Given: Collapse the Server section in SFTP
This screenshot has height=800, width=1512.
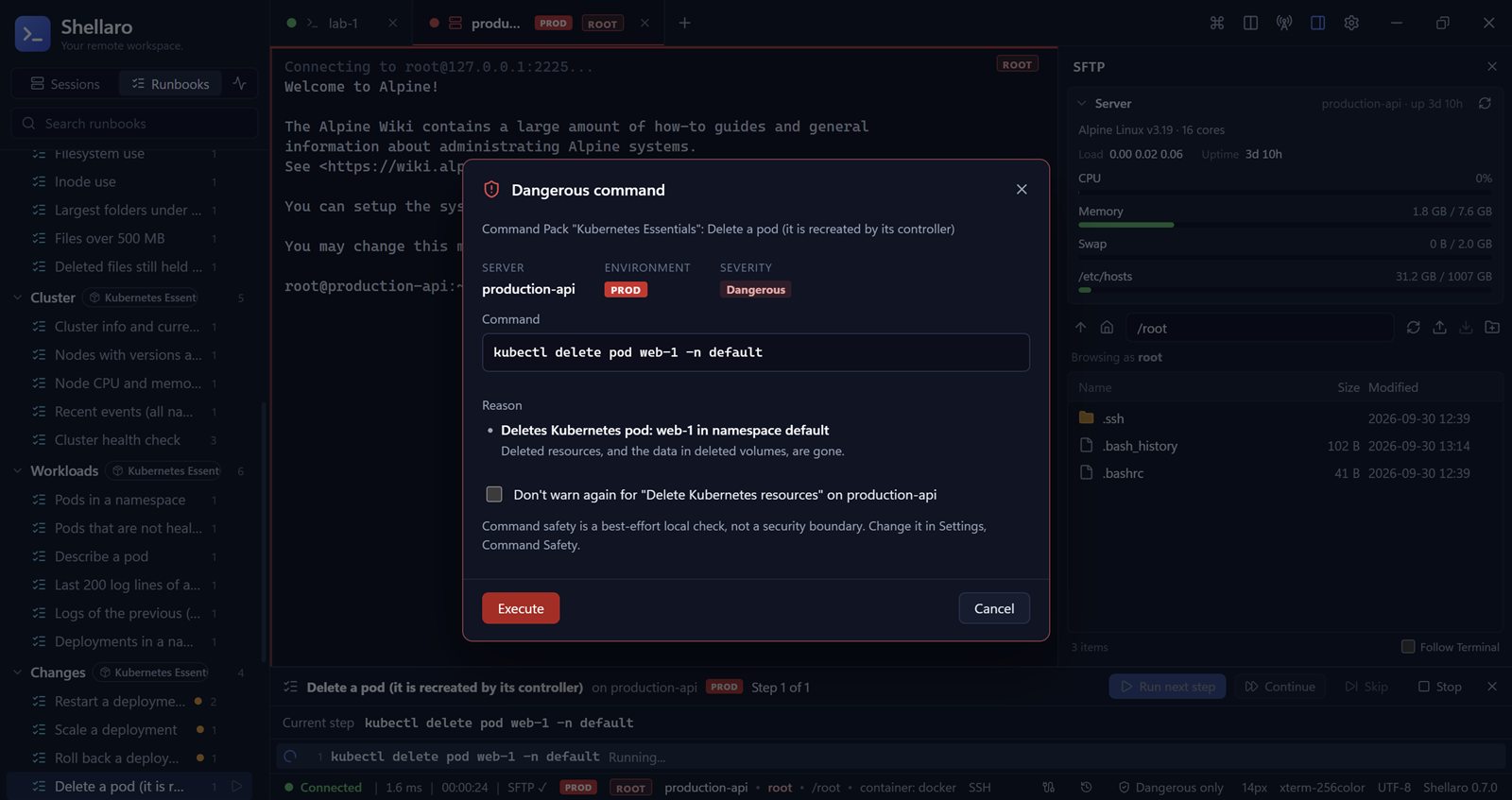Looking at the screenshot, I should click(1082, 103).
